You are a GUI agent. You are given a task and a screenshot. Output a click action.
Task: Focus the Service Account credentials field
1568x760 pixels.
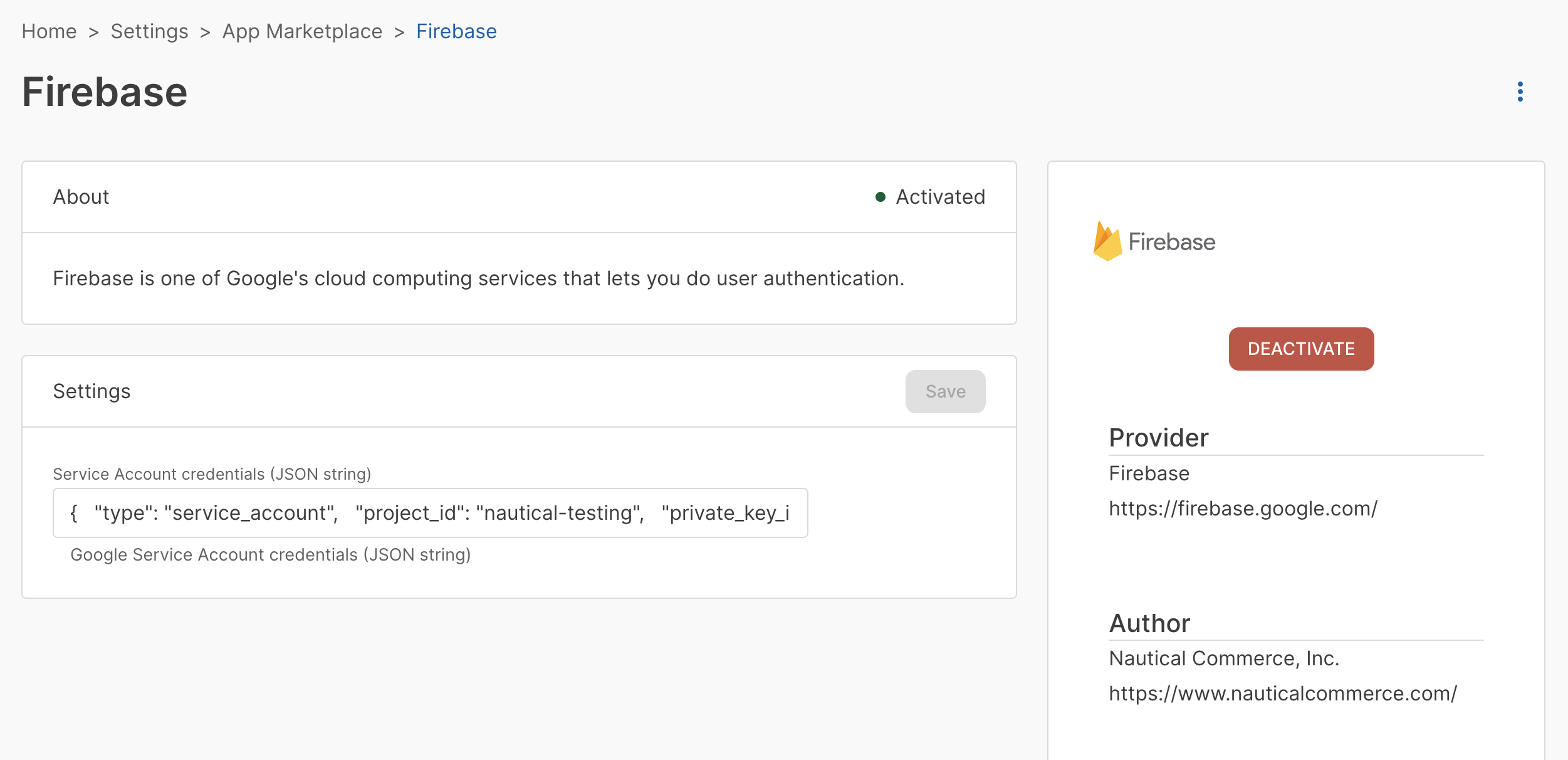click(430, 513)
